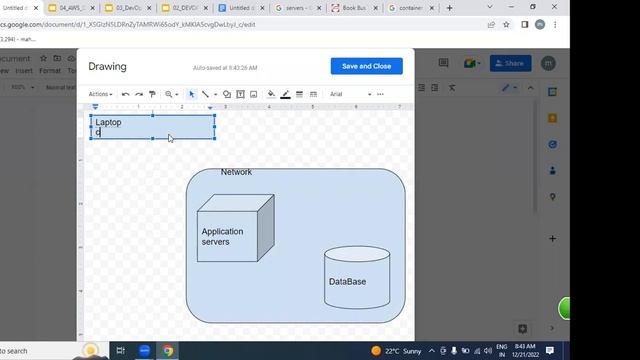Select the Application servers cube shape
640x360 pixels.
[235, 228]
